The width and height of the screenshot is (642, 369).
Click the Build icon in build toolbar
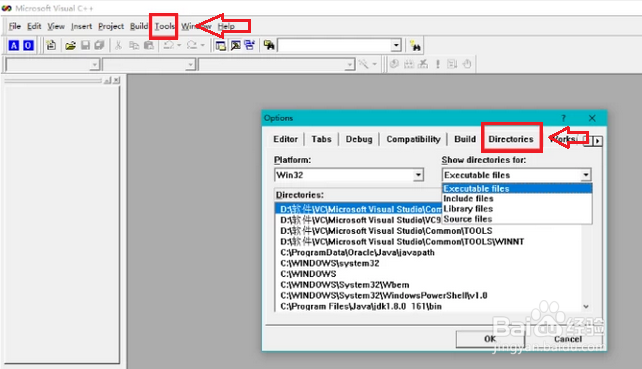click(x=409, y=64)
